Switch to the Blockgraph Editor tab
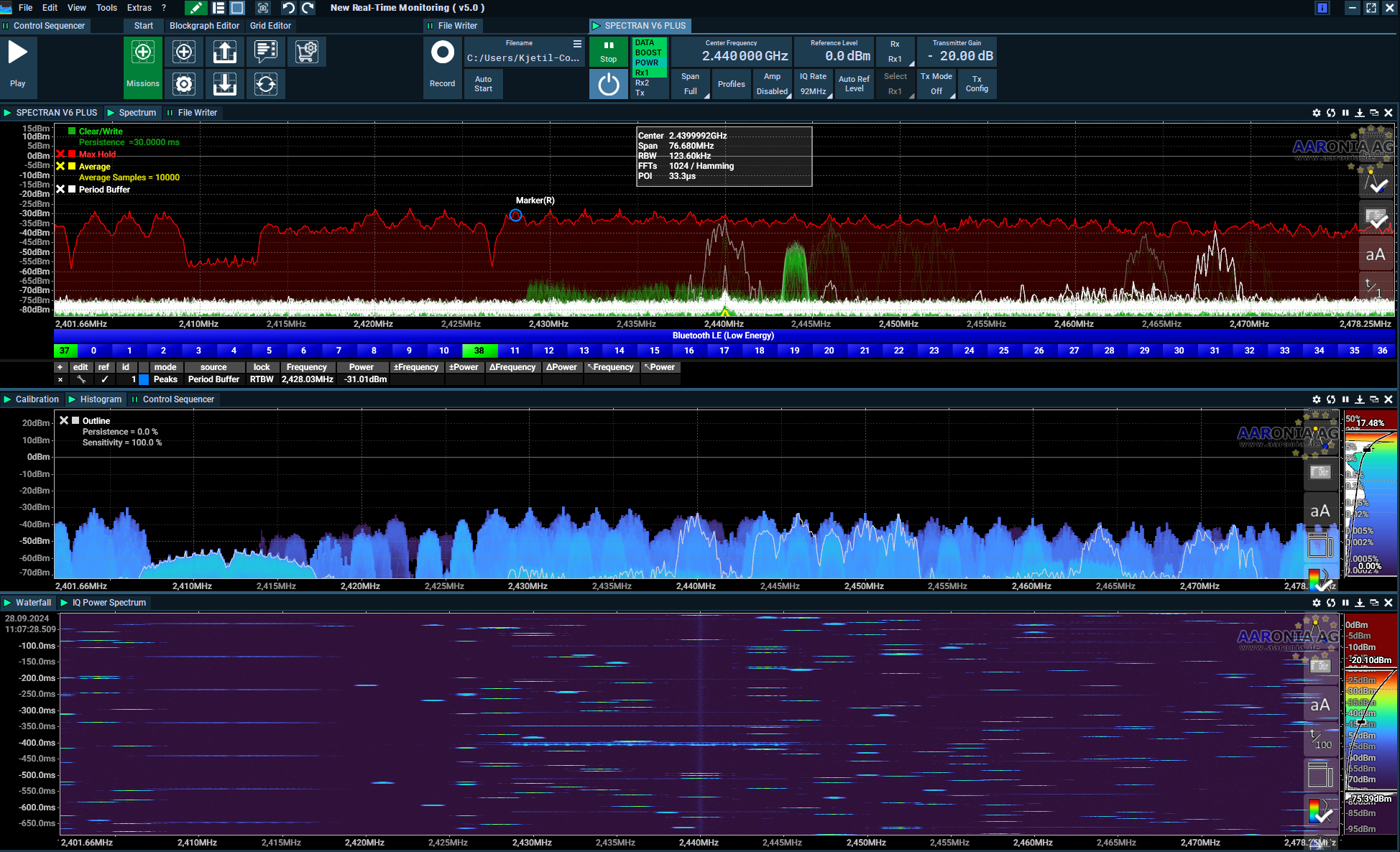 pos(204,26)
